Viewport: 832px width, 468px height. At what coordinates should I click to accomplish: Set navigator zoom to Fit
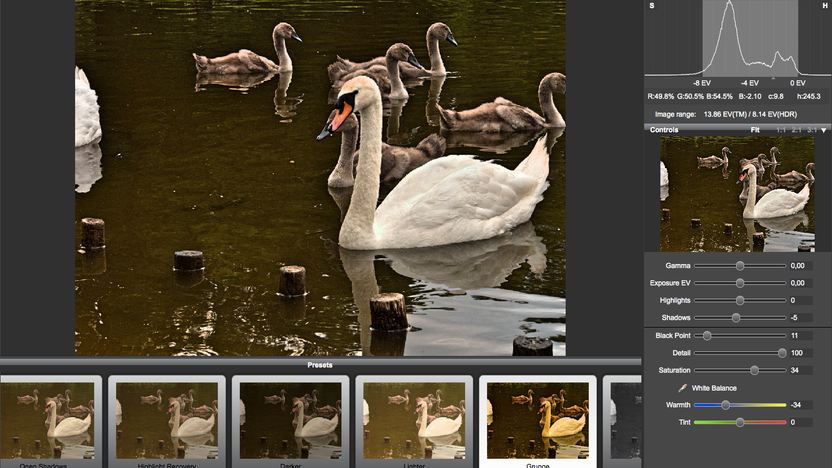tap(755, 130)
